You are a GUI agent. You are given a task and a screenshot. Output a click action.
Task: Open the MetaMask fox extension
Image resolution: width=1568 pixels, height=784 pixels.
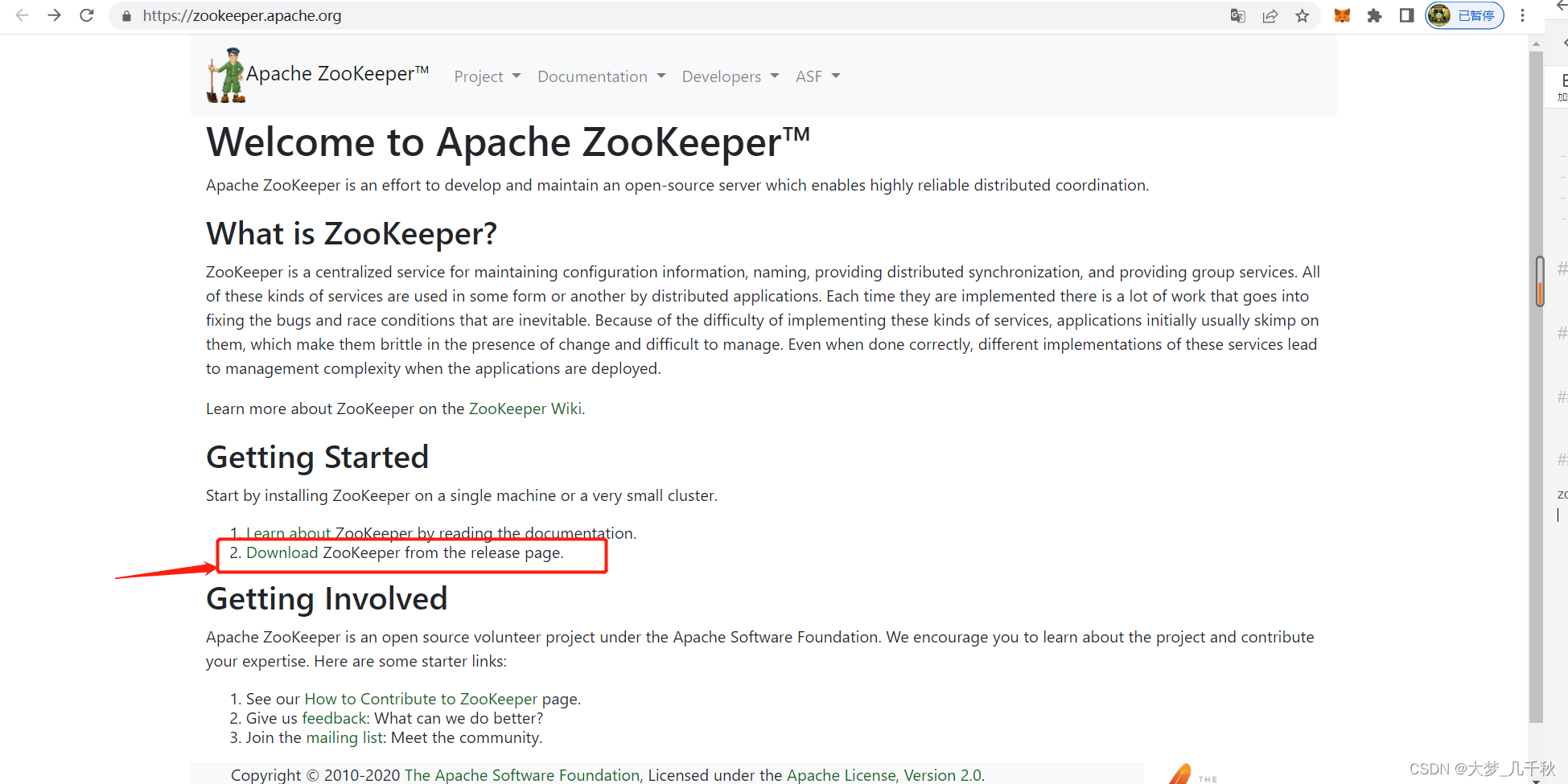point(1342,16)
